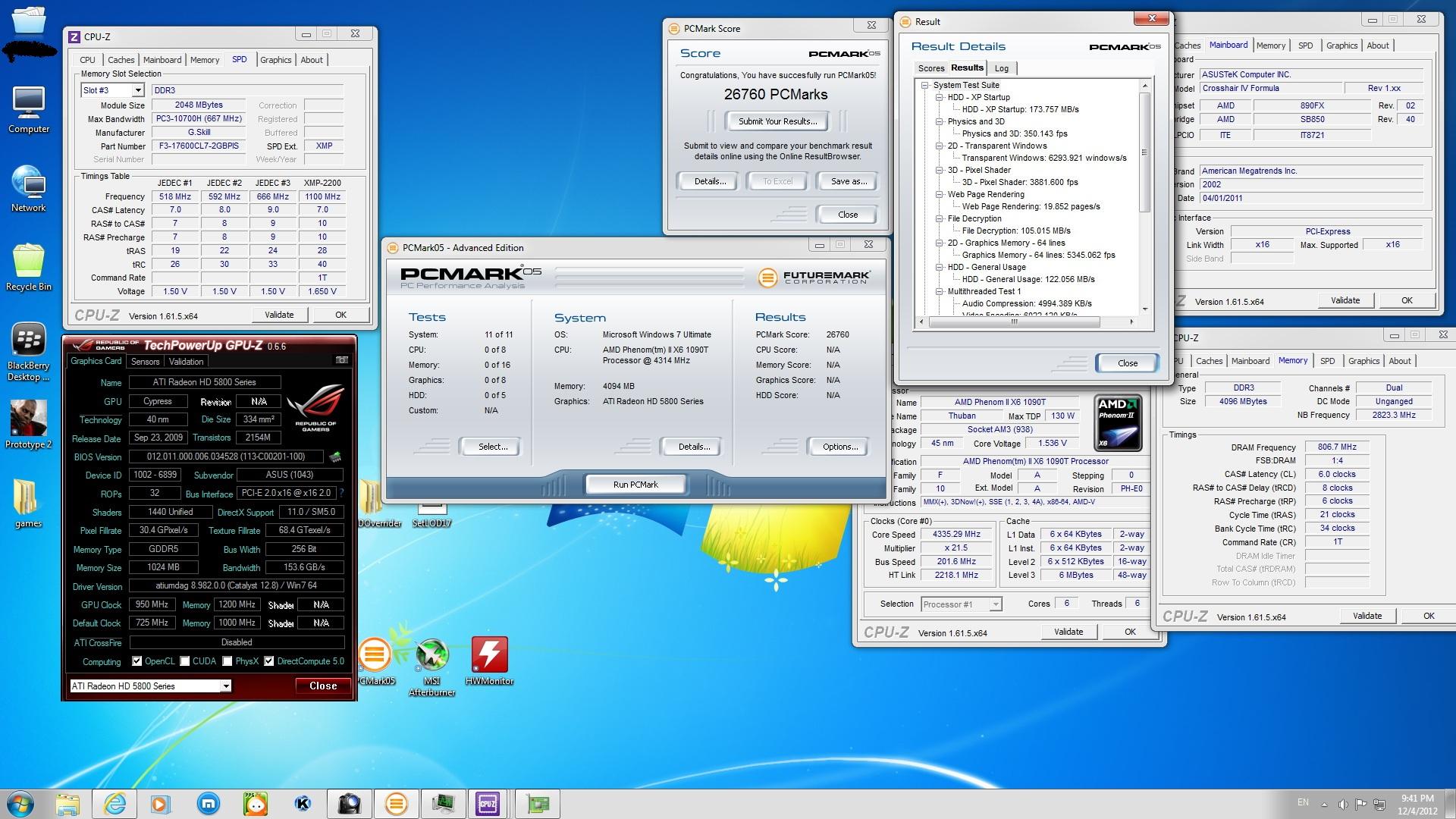The image size is (1456, 819).
Task: Click the question mark next to Bus Interface
Action: [x=341, y=493]
